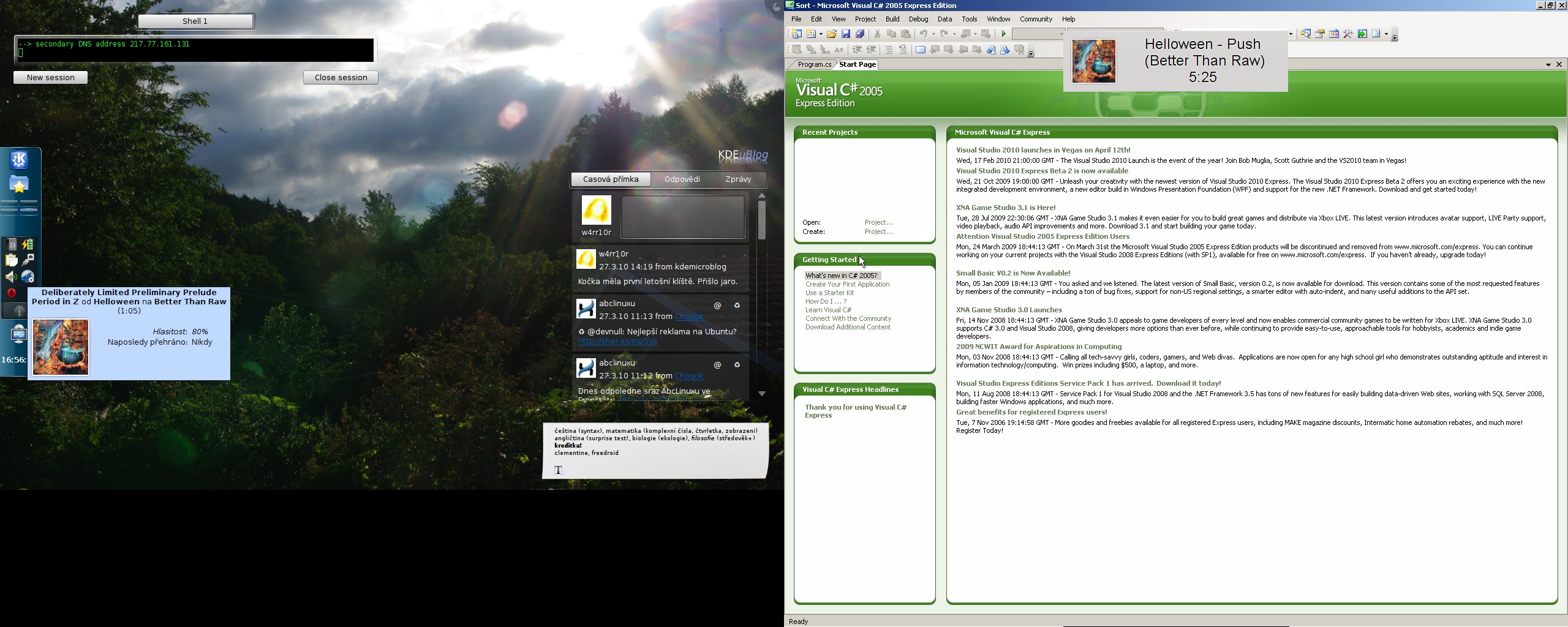Screen dimensions: 1568x627
Task: Click Navigate Forward icon
Action: coord(986,34)
